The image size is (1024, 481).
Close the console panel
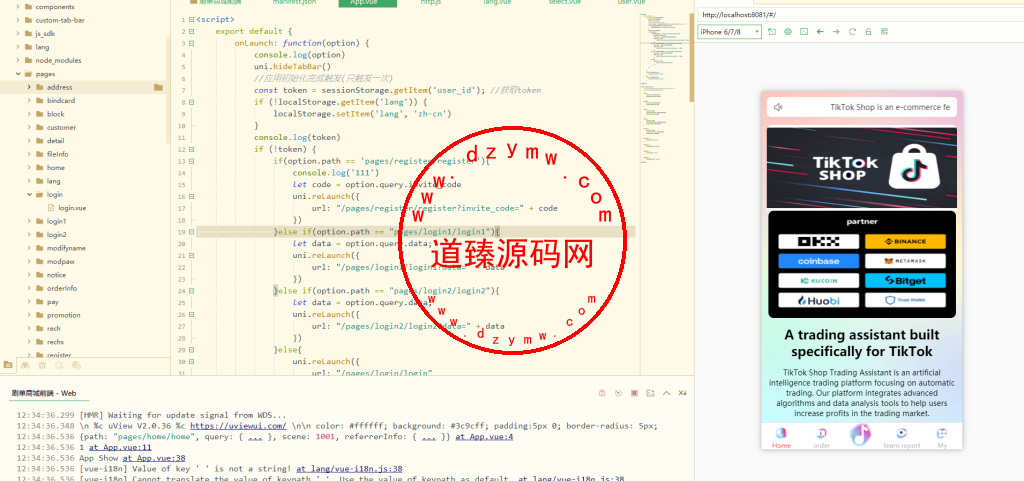point(682,393)
